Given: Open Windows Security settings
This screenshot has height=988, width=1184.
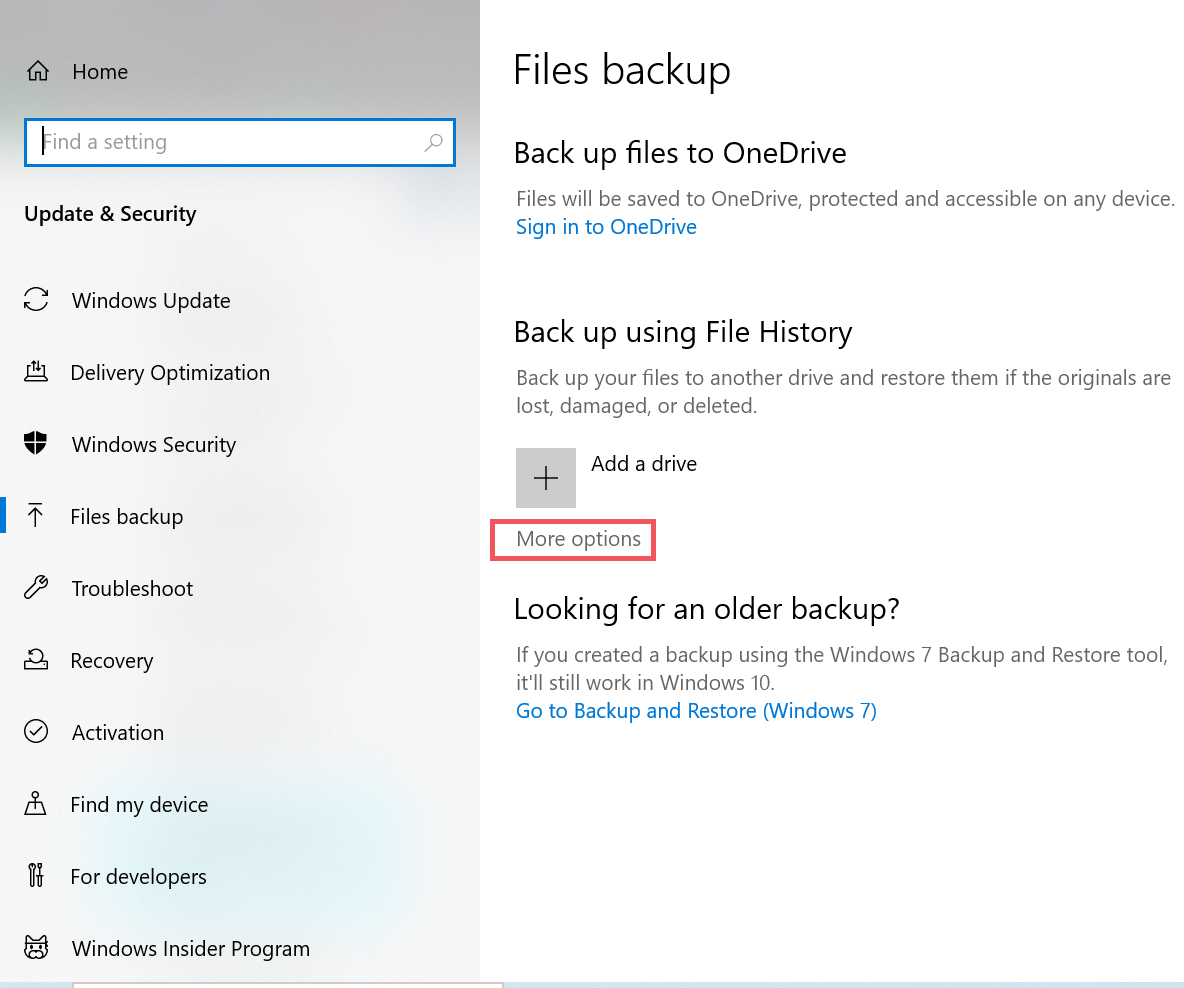Looking at the screenshot, I should click(x=154, y=445).
